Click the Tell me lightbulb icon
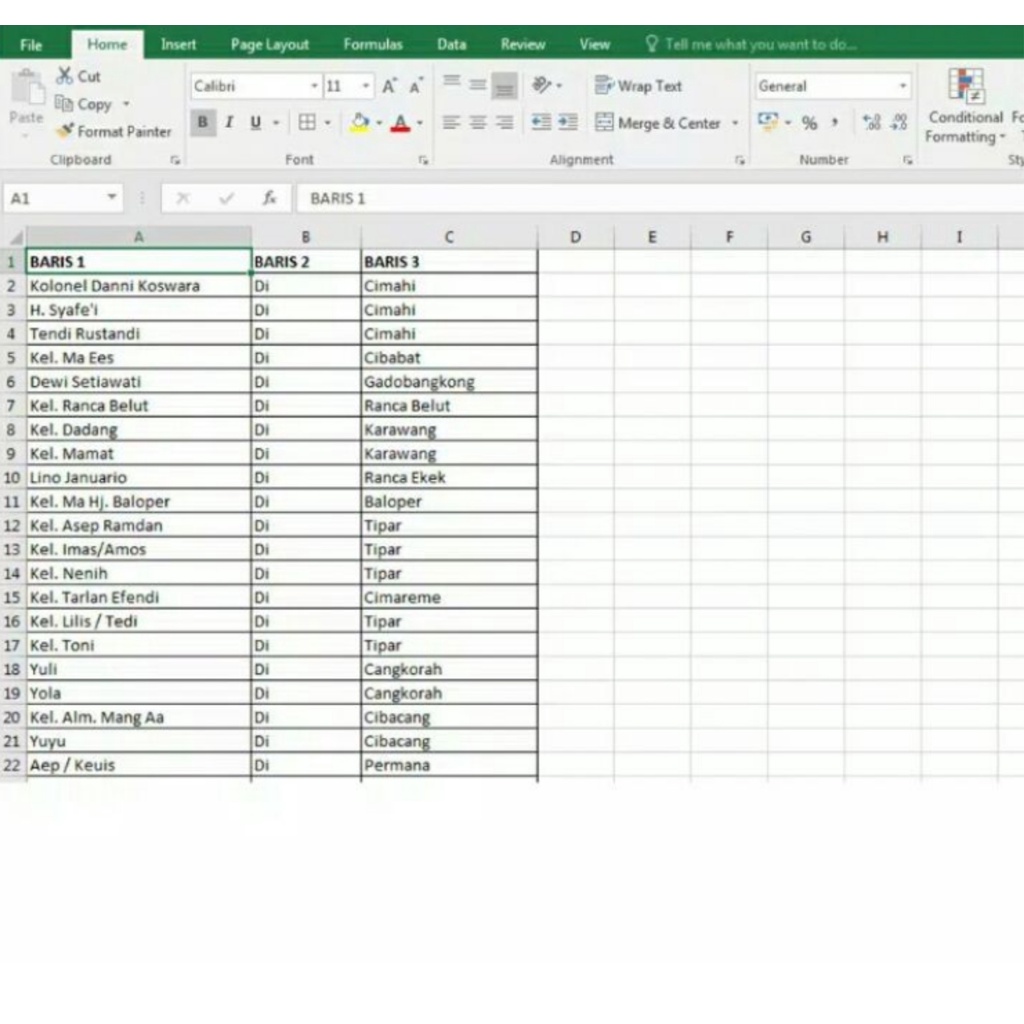This screenshot has width=1024, height=1024. coord(651,44)
